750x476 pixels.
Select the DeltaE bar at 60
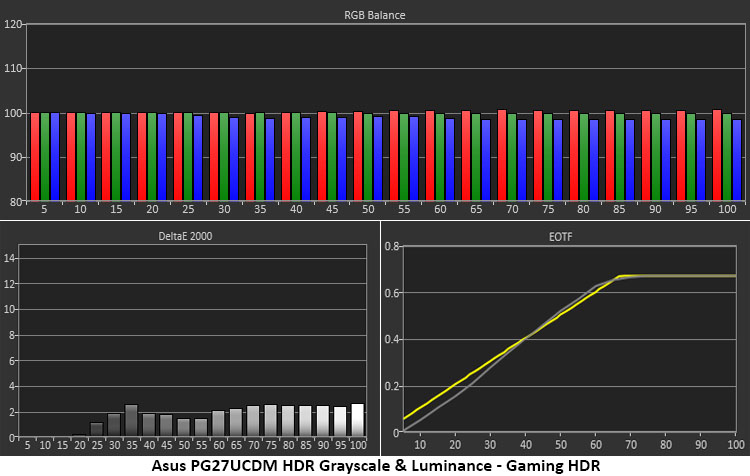[x=219, y=423]
